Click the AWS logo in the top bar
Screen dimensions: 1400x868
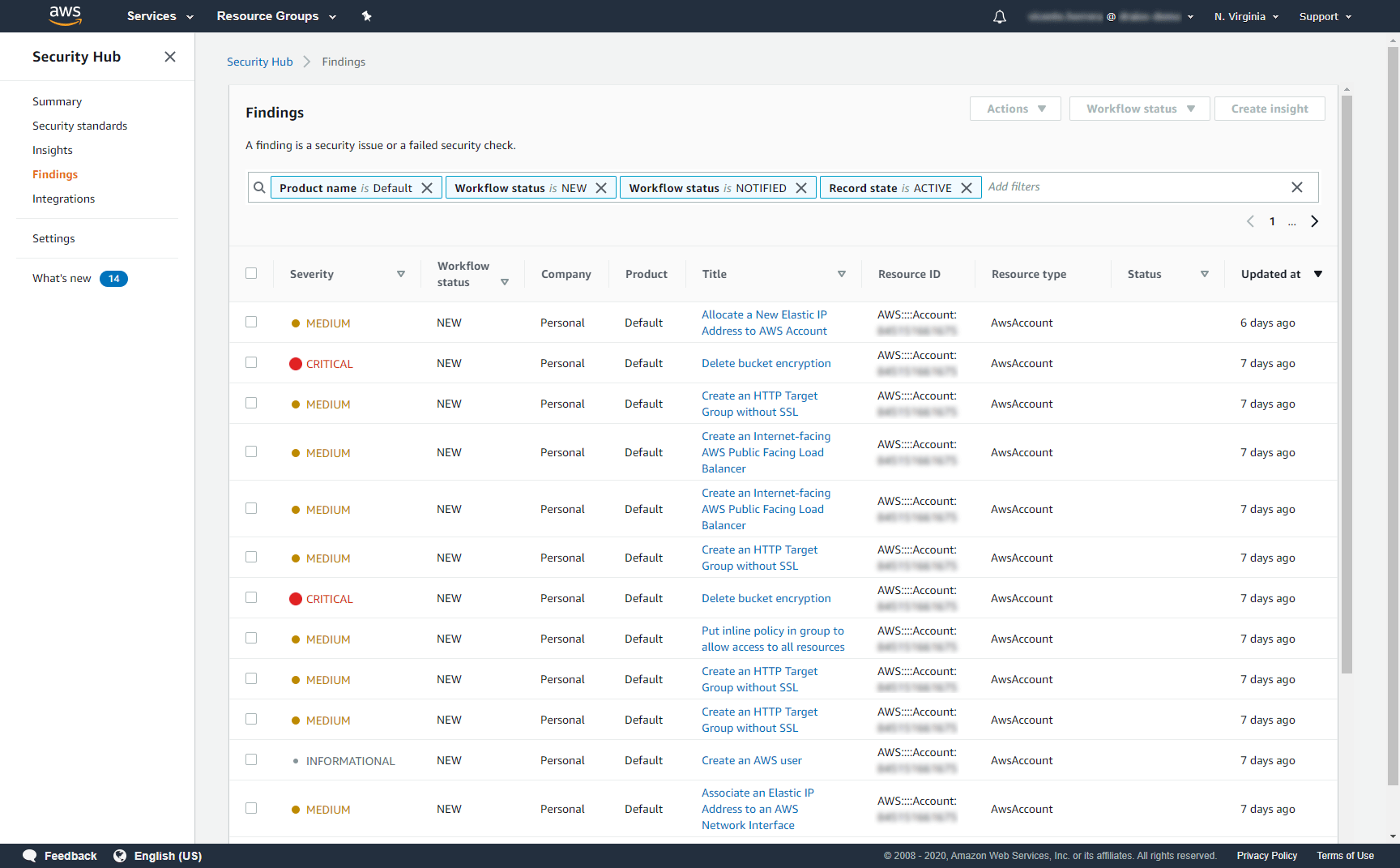[65, 16]
